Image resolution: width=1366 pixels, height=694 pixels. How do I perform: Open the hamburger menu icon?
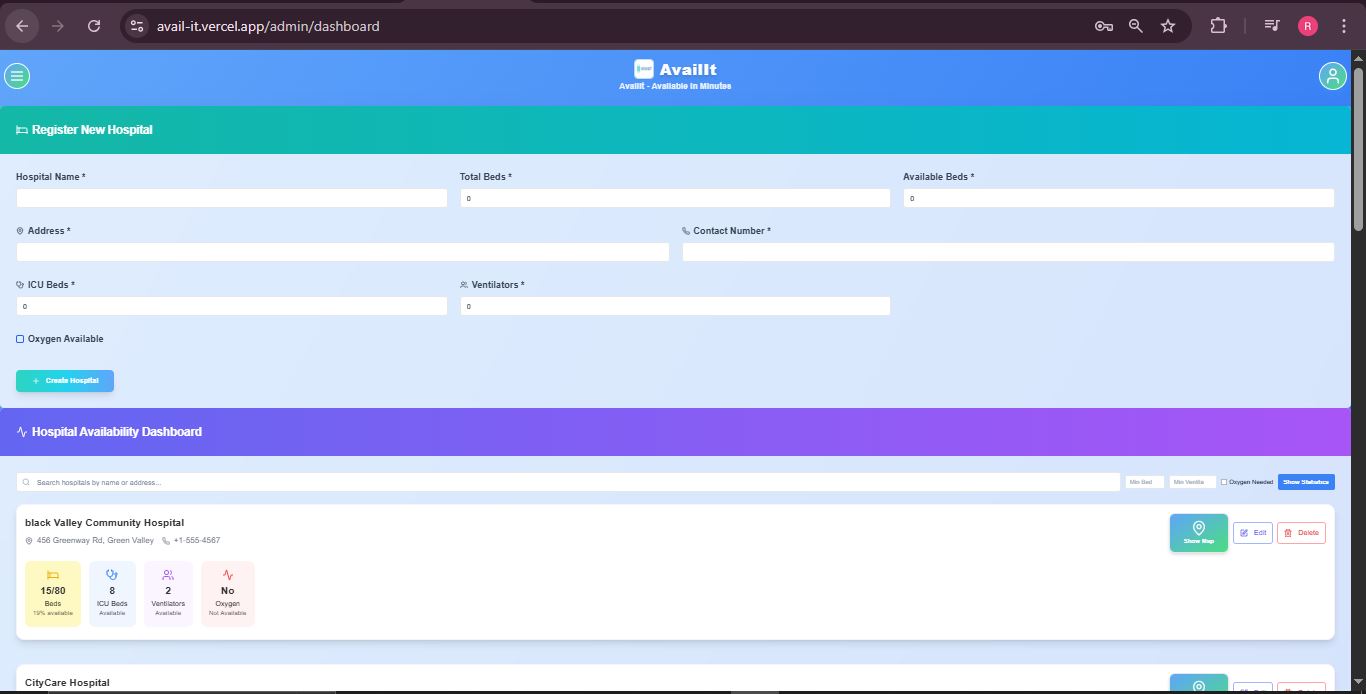17,76
